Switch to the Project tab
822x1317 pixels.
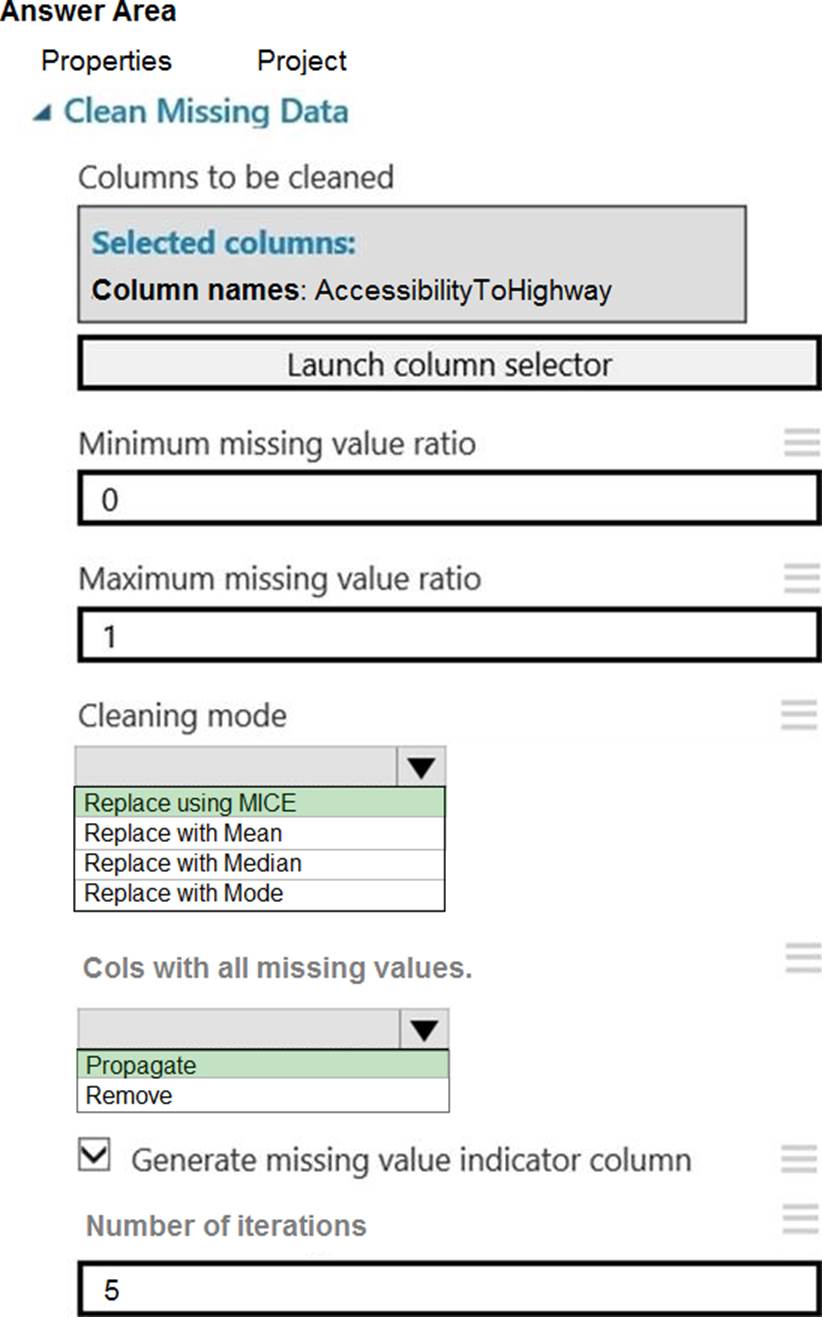click(302, 61)
